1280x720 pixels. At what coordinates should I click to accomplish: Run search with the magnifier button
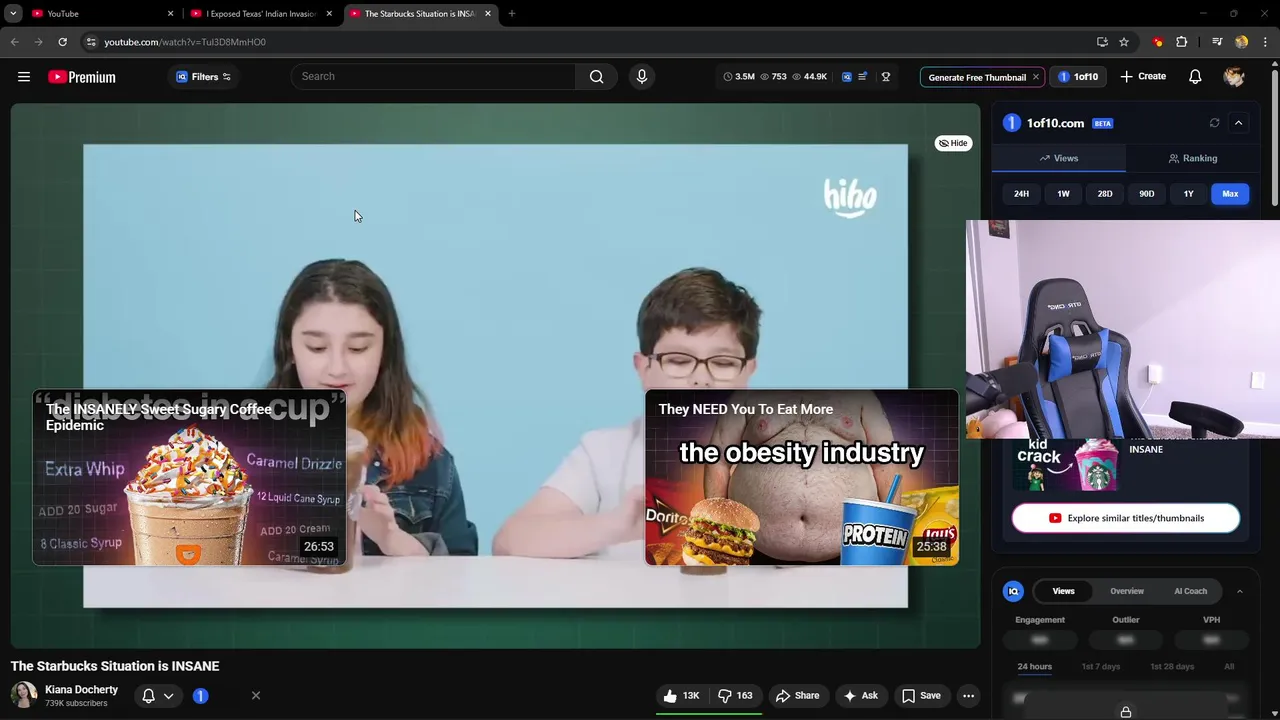coord(596,76)
